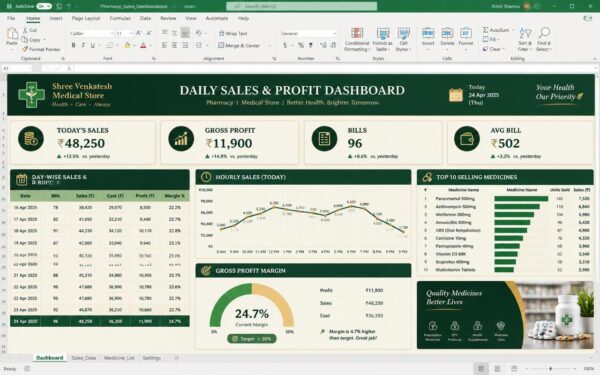Open the Medicine_List sheet tab

[x=119, y=358]
